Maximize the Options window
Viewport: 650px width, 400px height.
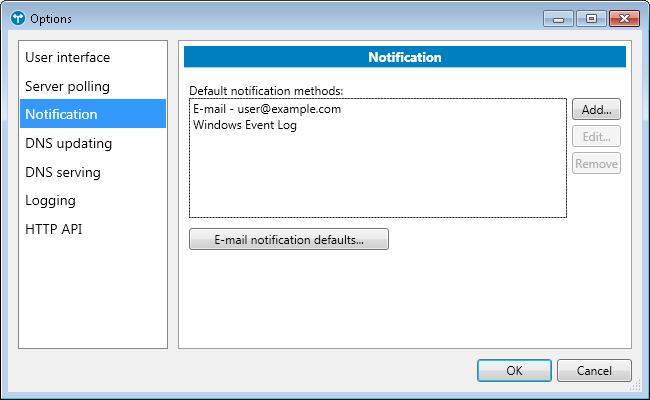[590, 18]
